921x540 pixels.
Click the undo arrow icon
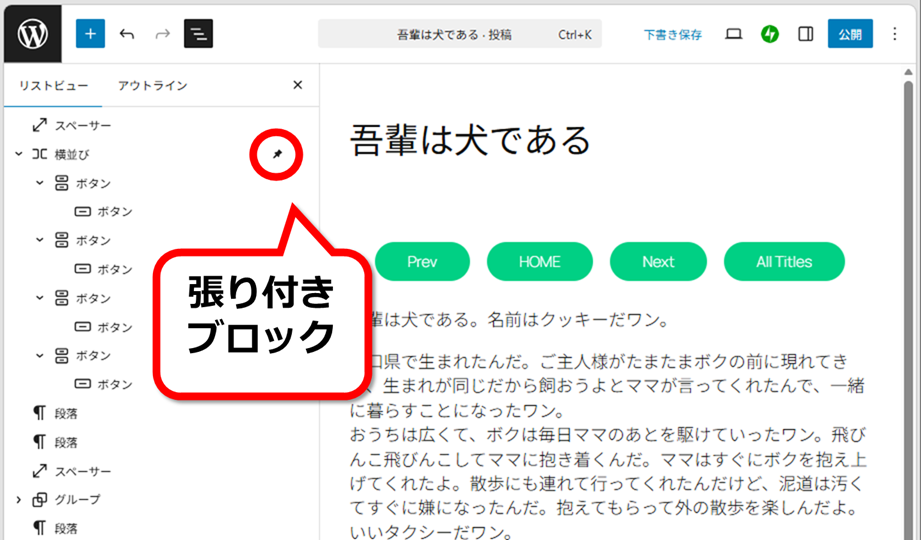[x=127, y=34]
